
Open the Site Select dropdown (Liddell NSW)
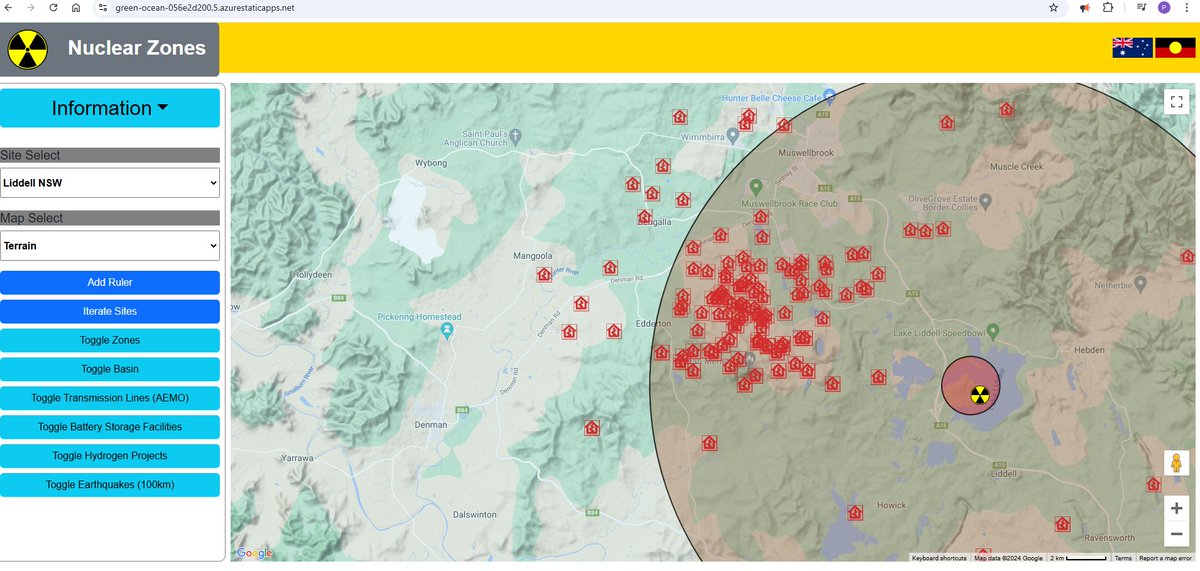tap(110, 183)
